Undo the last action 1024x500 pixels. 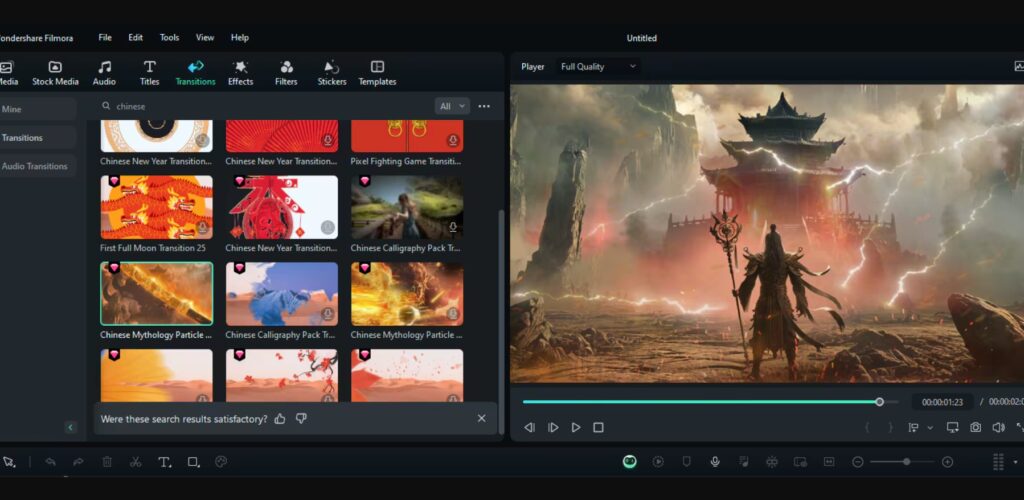(x=50, y=462)
